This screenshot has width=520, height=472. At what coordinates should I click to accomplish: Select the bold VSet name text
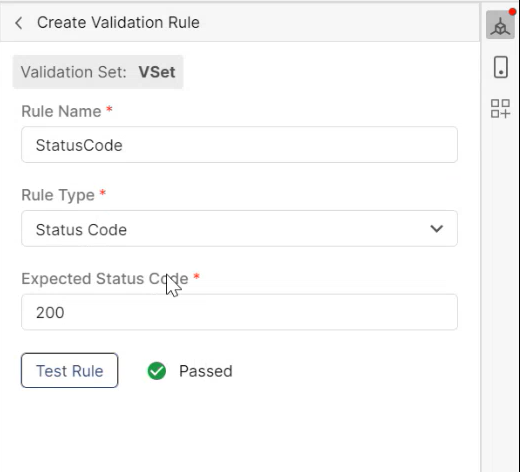click(x=157, y=72)
